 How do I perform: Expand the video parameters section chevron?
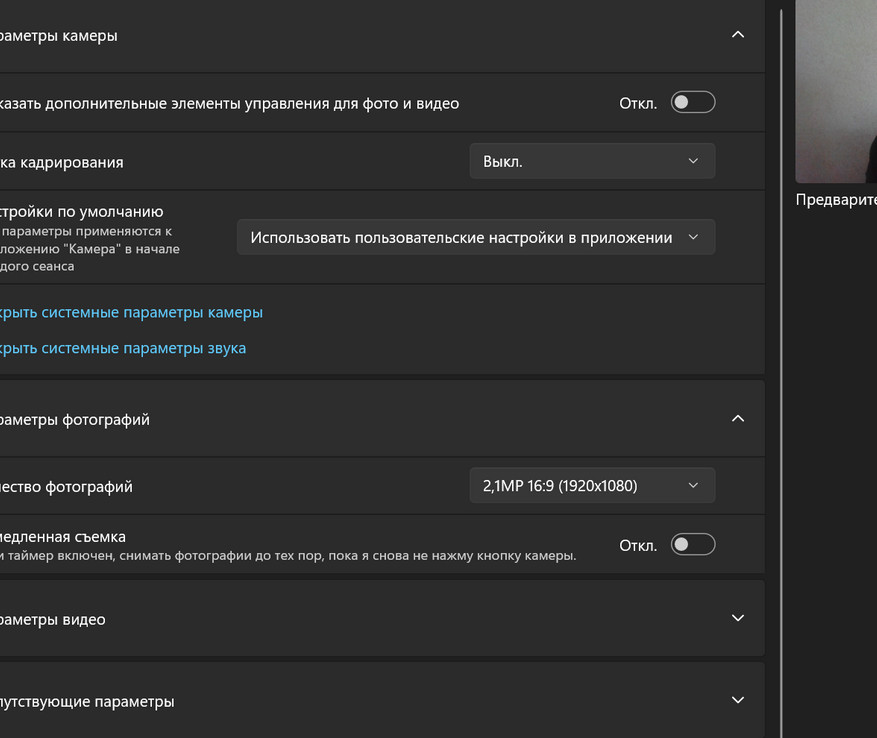(x=738, y=618)
